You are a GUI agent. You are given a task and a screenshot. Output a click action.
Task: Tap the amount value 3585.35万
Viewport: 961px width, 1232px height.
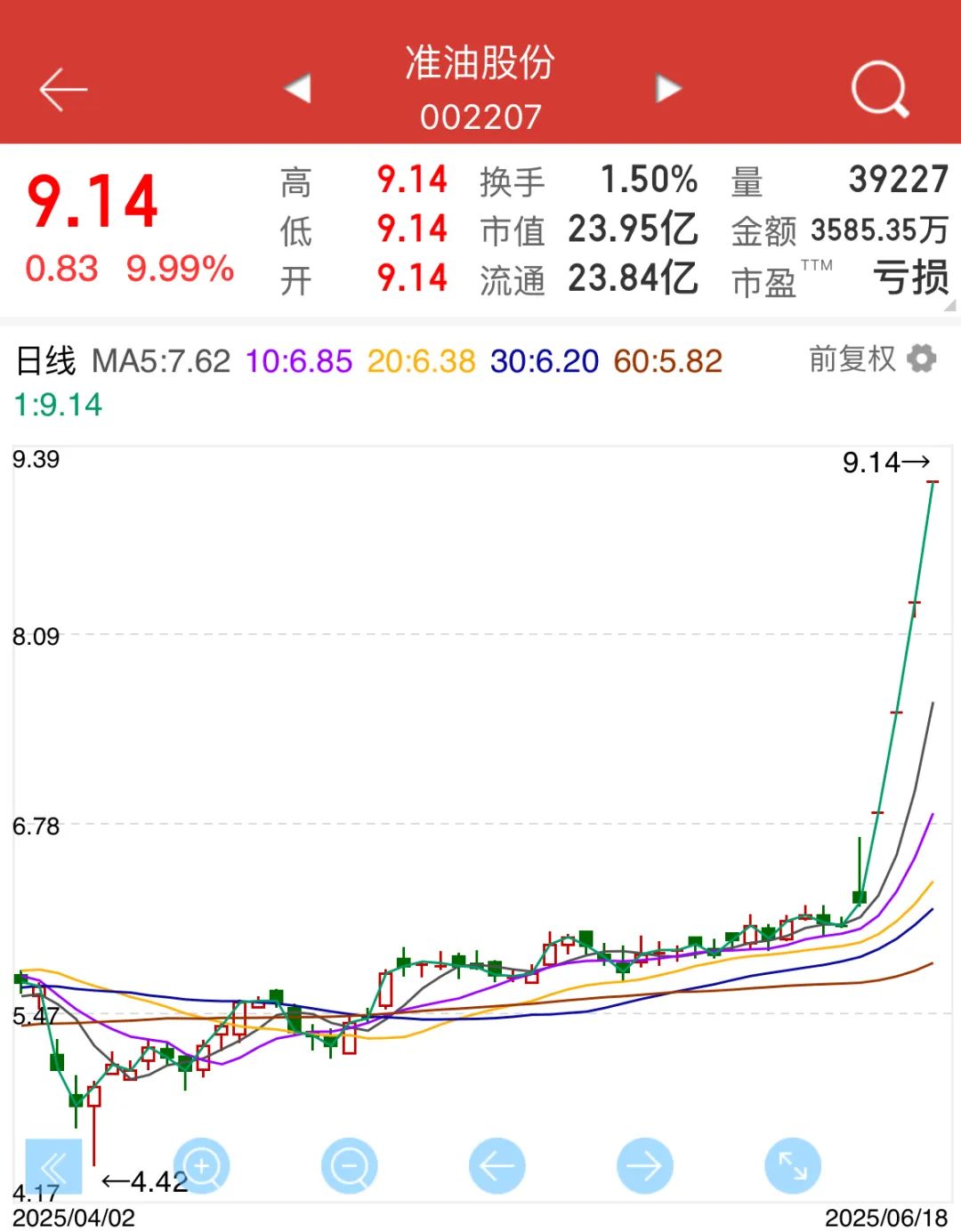point(880,229)
